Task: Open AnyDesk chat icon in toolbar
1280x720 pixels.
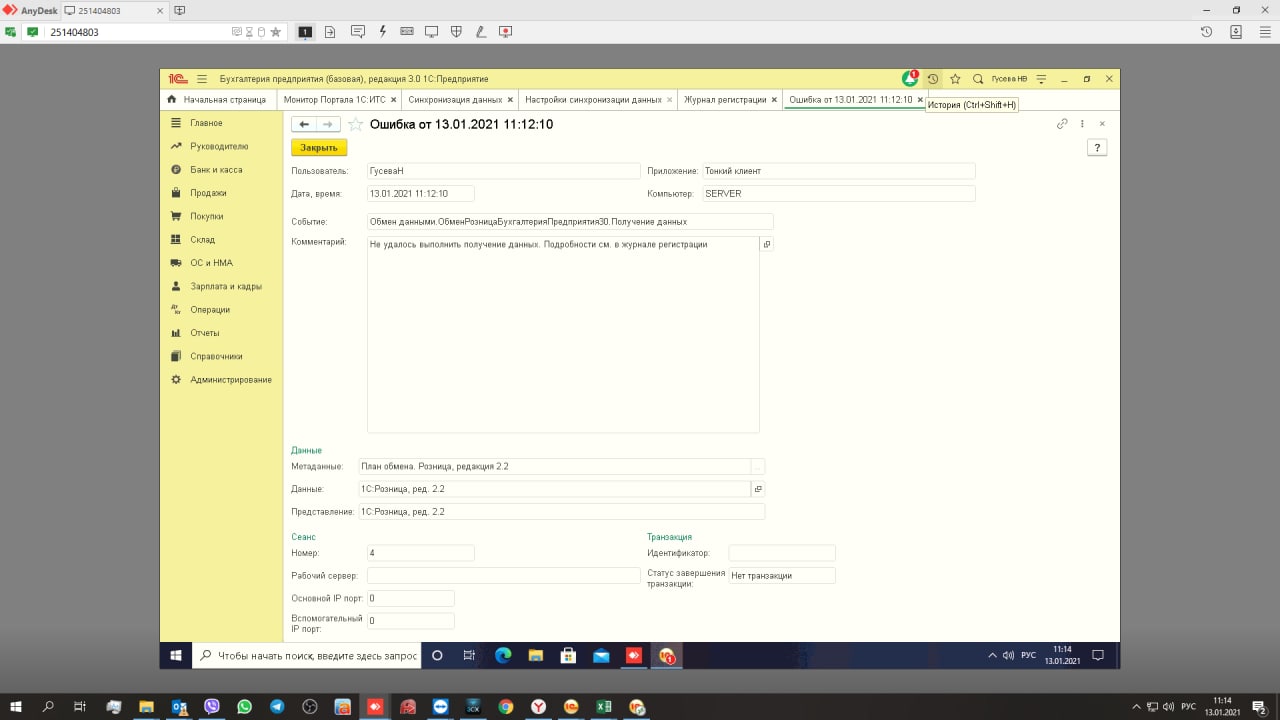Action: (358, 32)
